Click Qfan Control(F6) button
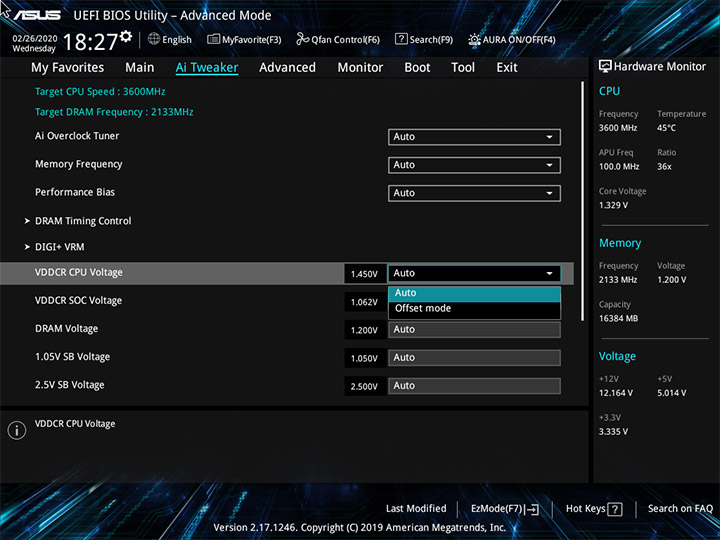Viewport: 720px width, 540px height. (x=338, y=39)
